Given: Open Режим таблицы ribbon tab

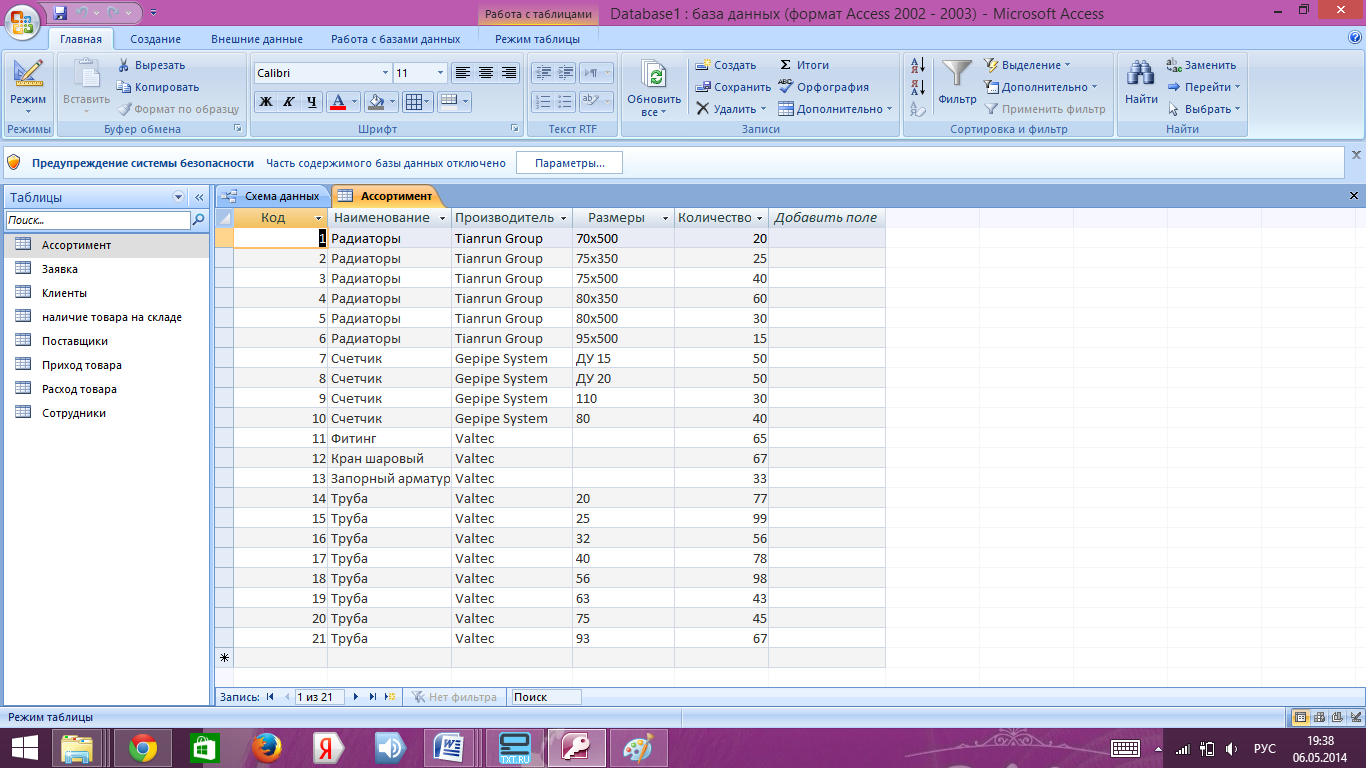Looking at the screenshot, I should [x=537, y=39].
